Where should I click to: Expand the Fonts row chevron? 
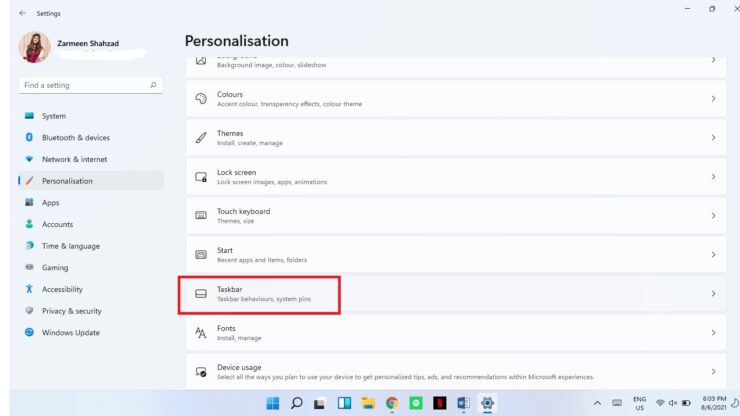(x=712, y=333)
